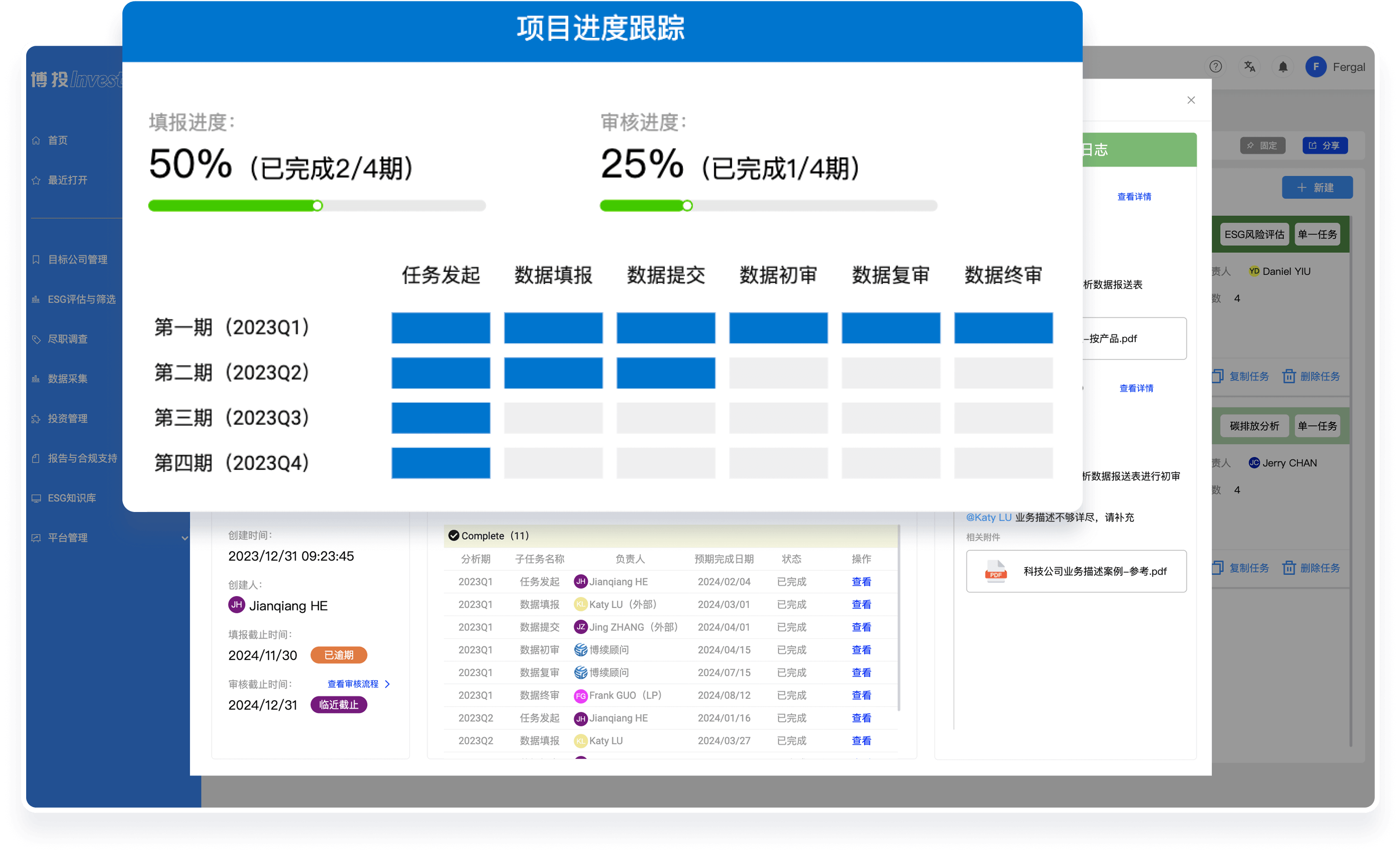
Task: Click 删除任务 trash icon under Daniel YIU
Action: pos(1289,376)
